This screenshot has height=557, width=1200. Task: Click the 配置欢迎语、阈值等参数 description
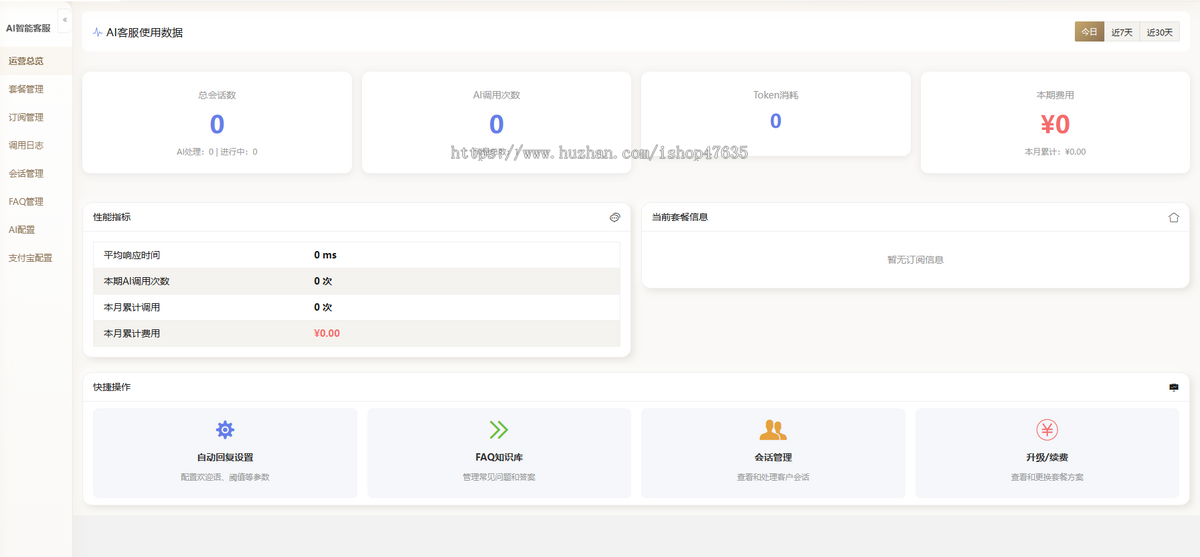225,477
